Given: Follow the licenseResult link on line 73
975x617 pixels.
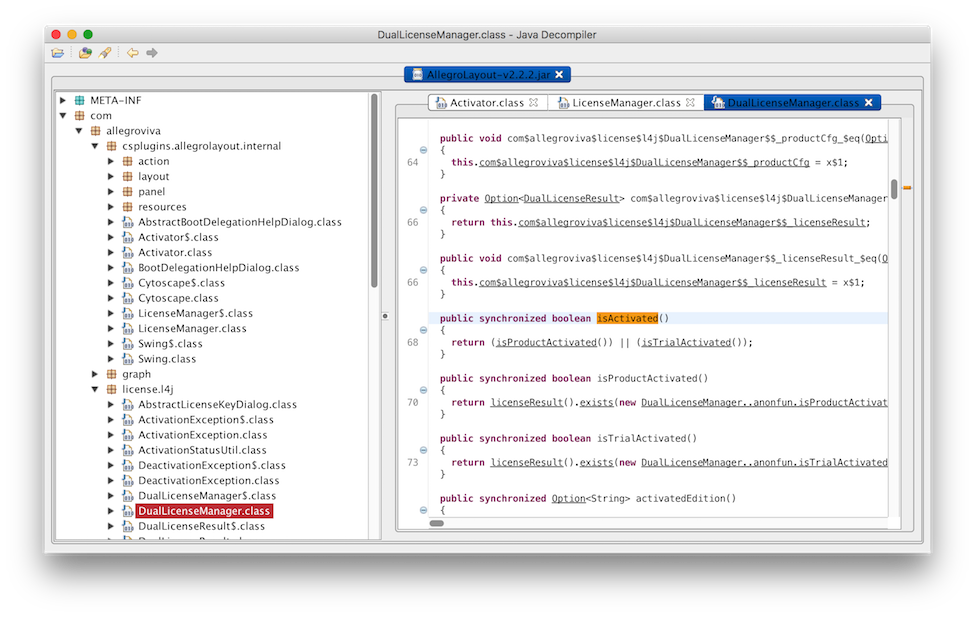Looking at the screenshot, I should [527, 462].
